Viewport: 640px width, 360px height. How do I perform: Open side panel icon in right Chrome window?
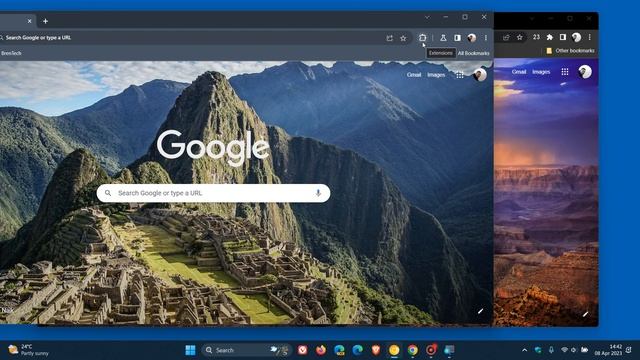(563, 37)
